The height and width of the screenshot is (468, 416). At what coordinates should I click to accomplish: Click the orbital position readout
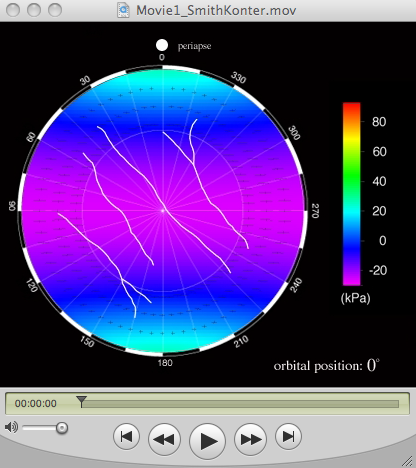click(x=327, y=365)
